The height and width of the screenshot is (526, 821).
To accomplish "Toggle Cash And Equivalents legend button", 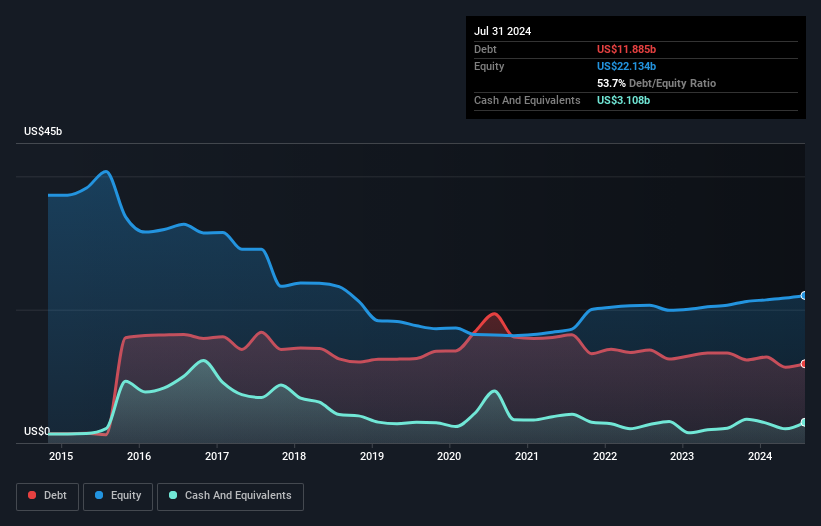I will coord(230,496).
